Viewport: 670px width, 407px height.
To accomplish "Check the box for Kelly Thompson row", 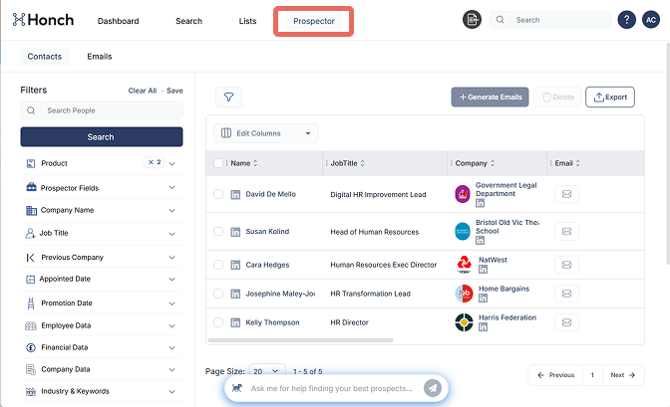I will coord(219,323).
